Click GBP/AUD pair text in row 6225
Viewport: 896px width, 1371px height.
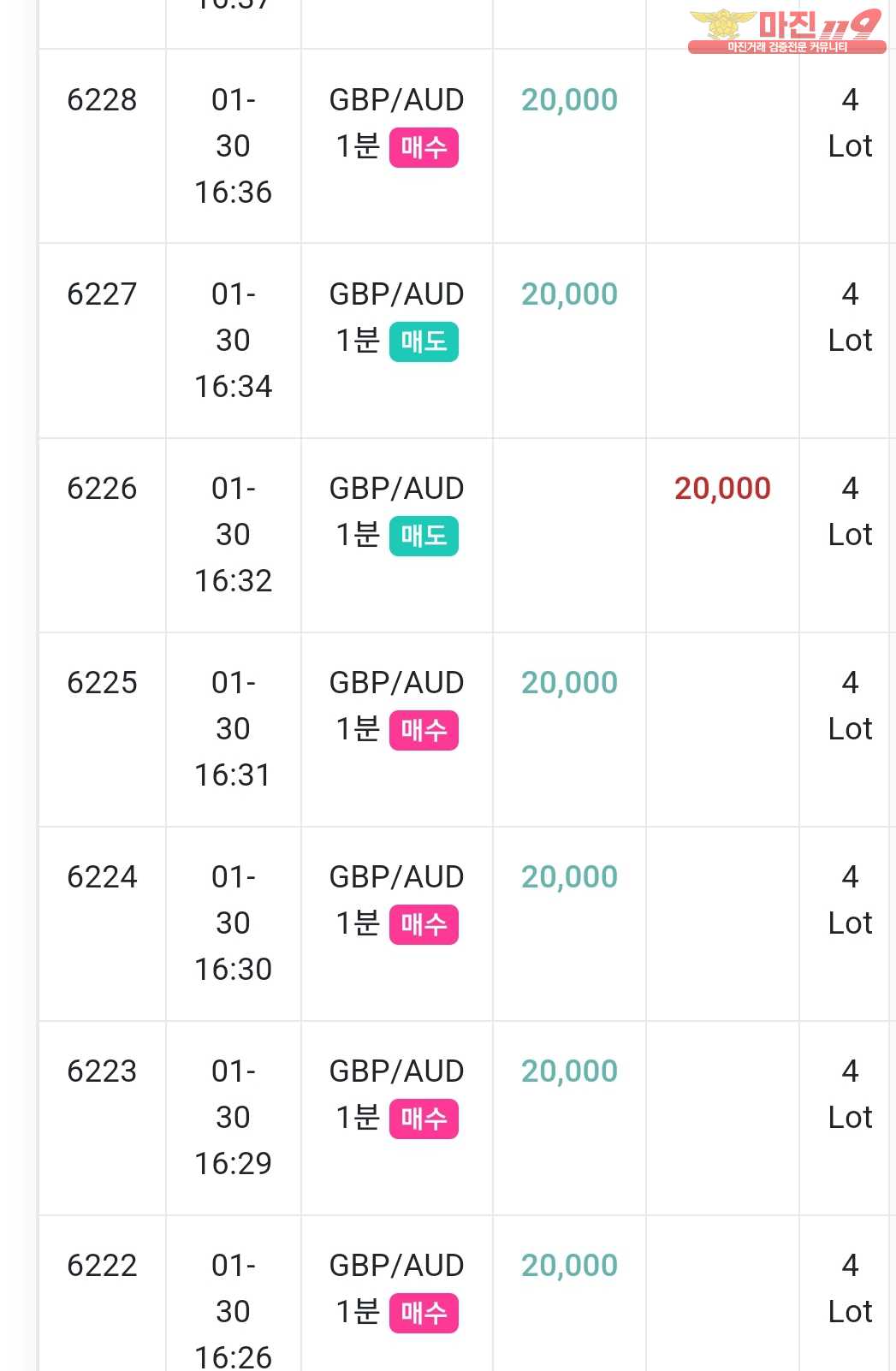coord(396,683)
